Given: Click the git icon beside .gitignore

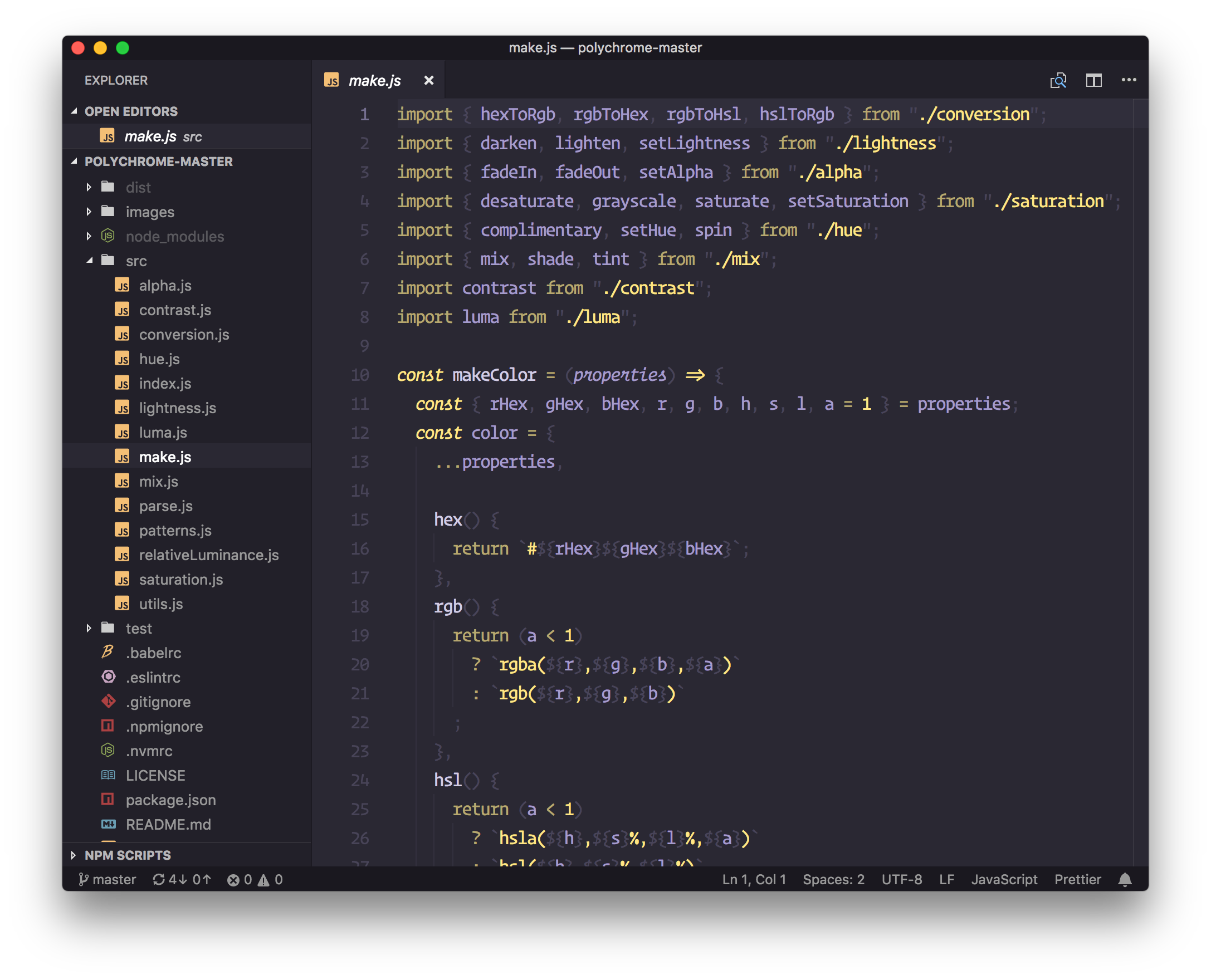Looking at the screenshot, I should tap(108, 701).
